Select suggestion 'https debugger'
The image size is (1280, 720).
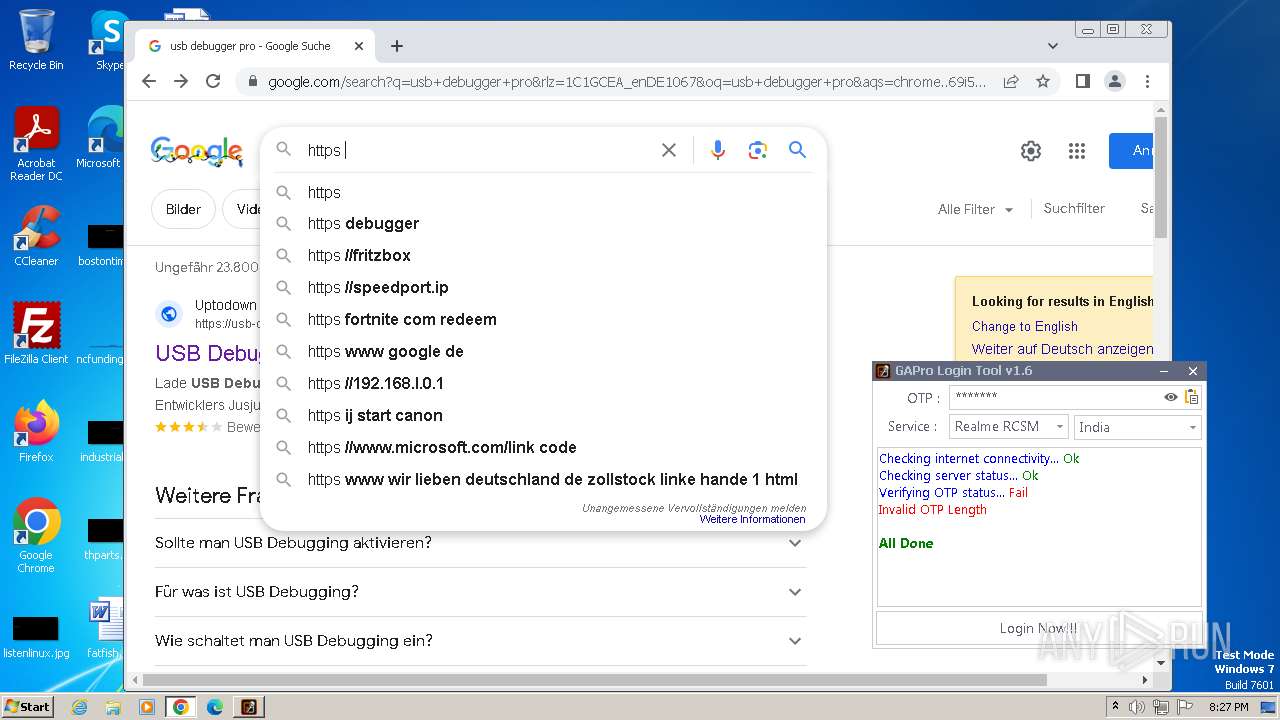point(543,224)
